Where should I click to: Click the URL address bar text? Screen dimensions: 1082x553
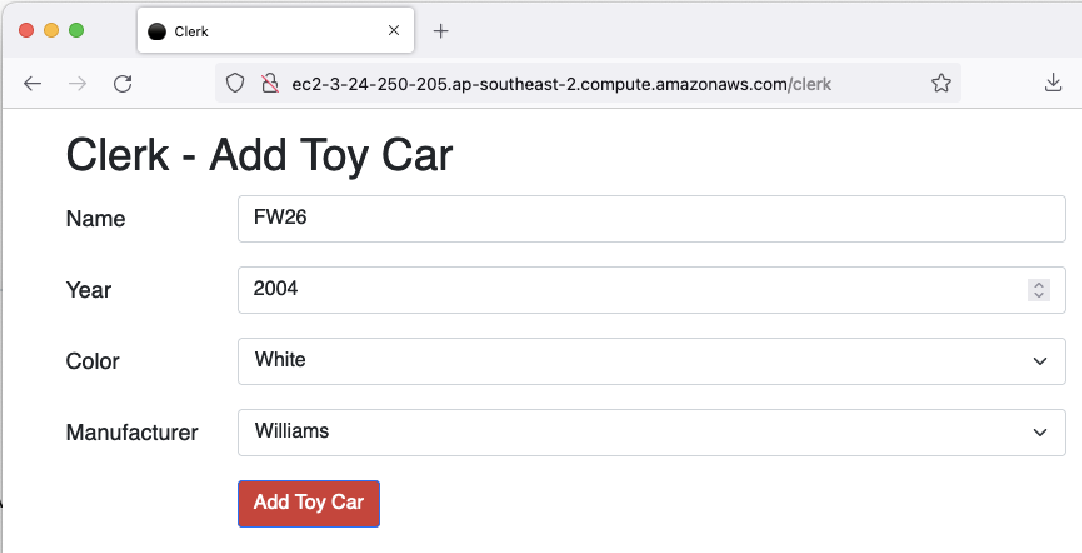click(562, 84)
